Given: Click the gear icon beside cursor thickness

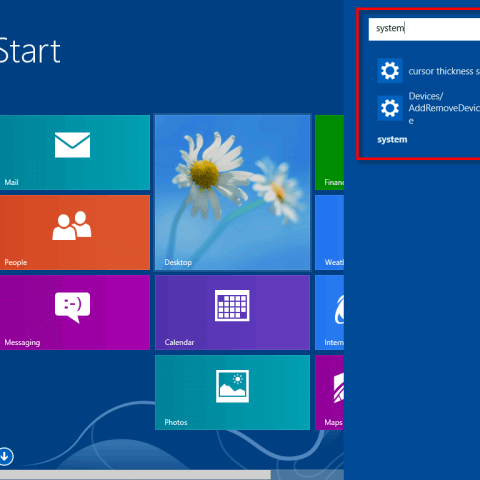Looking at the screenshot, I should click(390, 71).
